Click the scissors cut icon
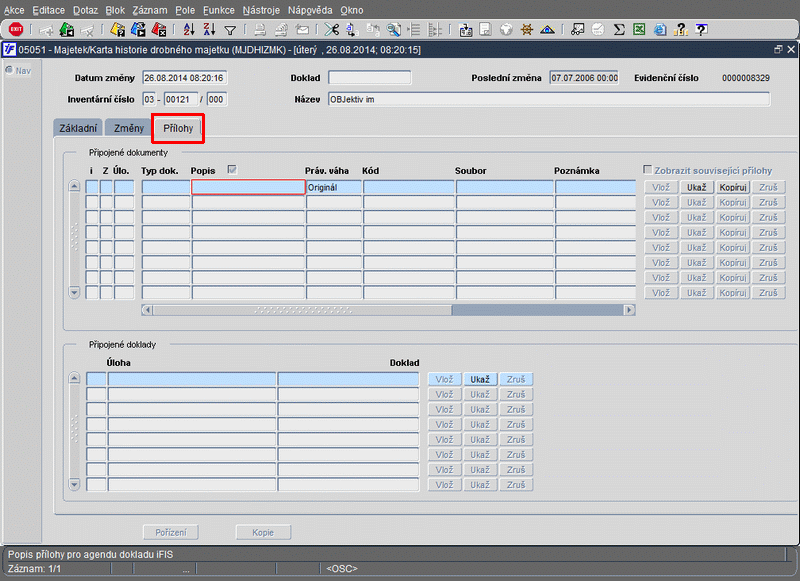 [x=331, y=30]
